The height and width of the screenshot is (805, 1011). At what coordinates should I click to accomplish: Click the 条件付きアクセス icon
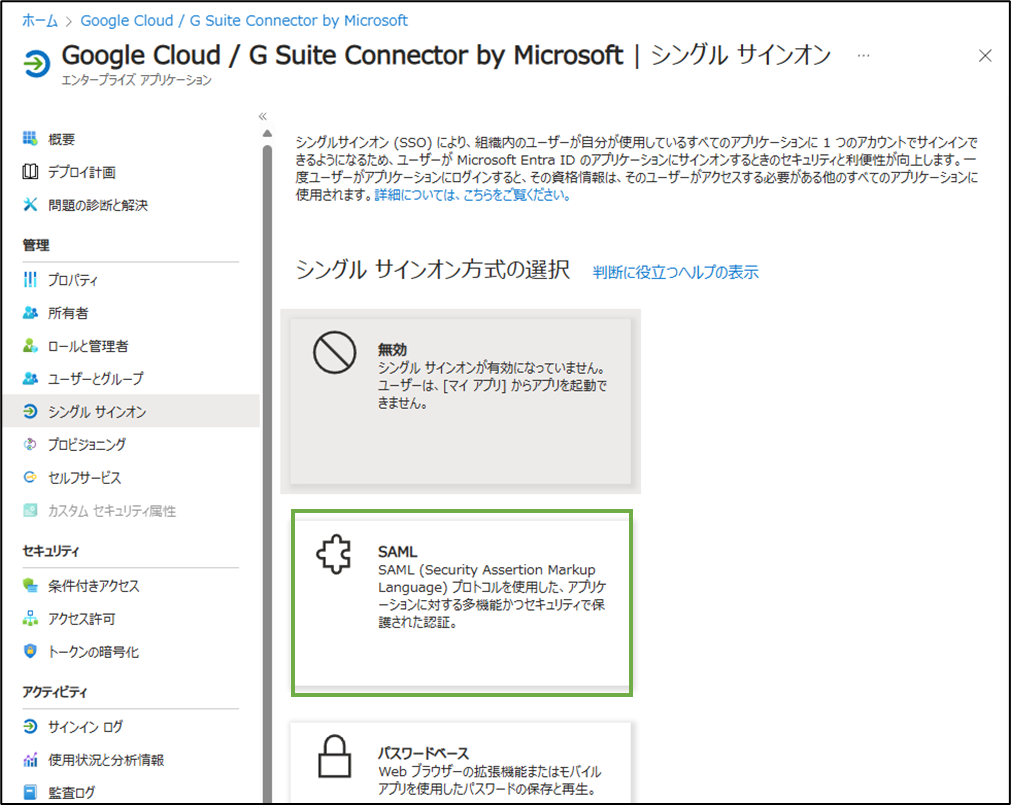[x=30, y=585]
